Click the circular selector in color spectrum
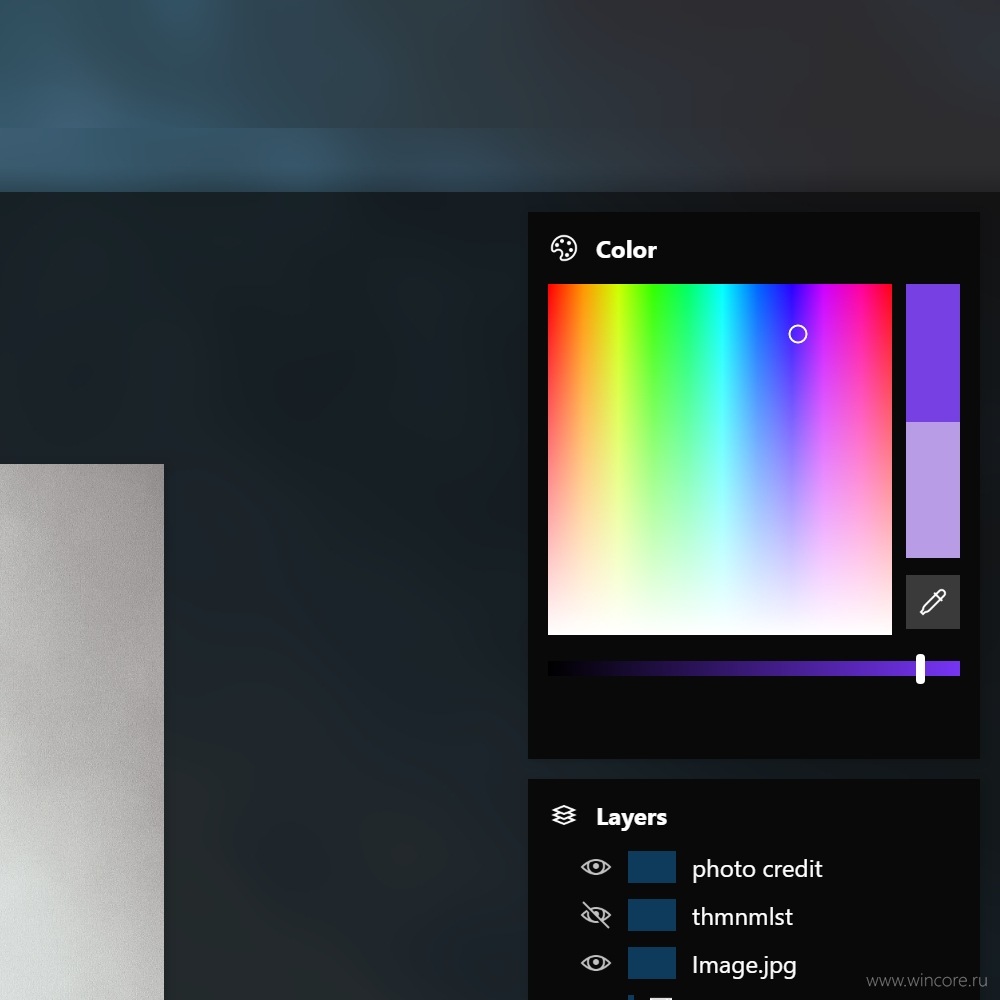1000x1000 pixels. tap(798, 334)
